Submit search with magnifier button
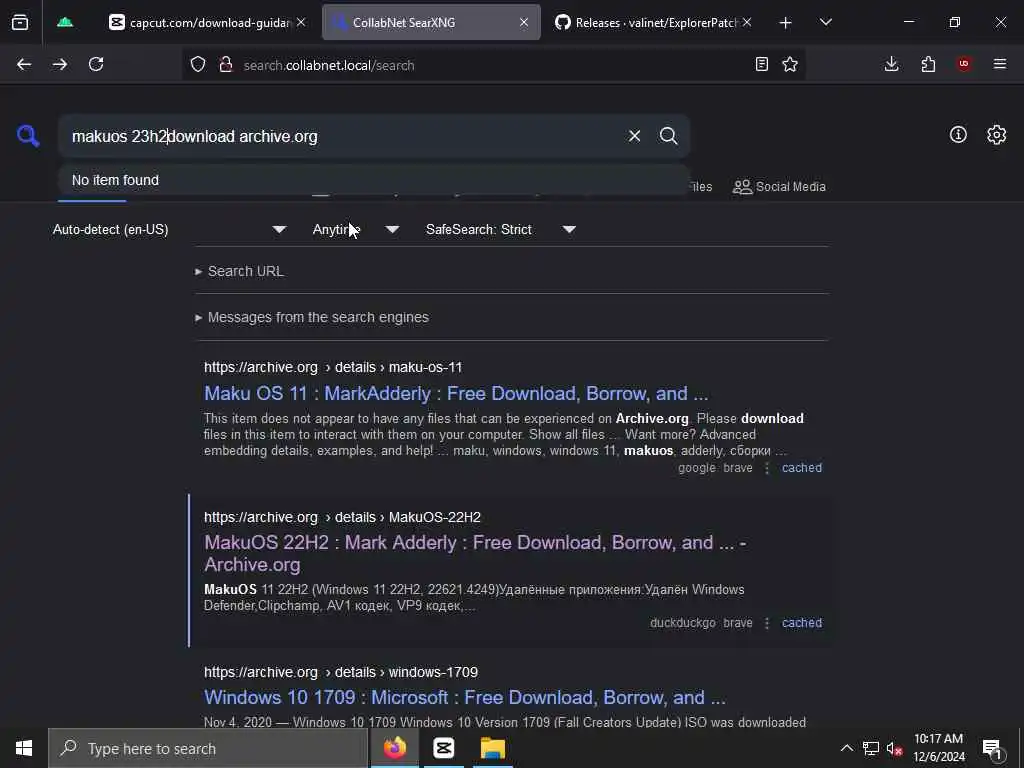Image resolution: width=1024 pixels, height=768 pixels. point(668,136)
